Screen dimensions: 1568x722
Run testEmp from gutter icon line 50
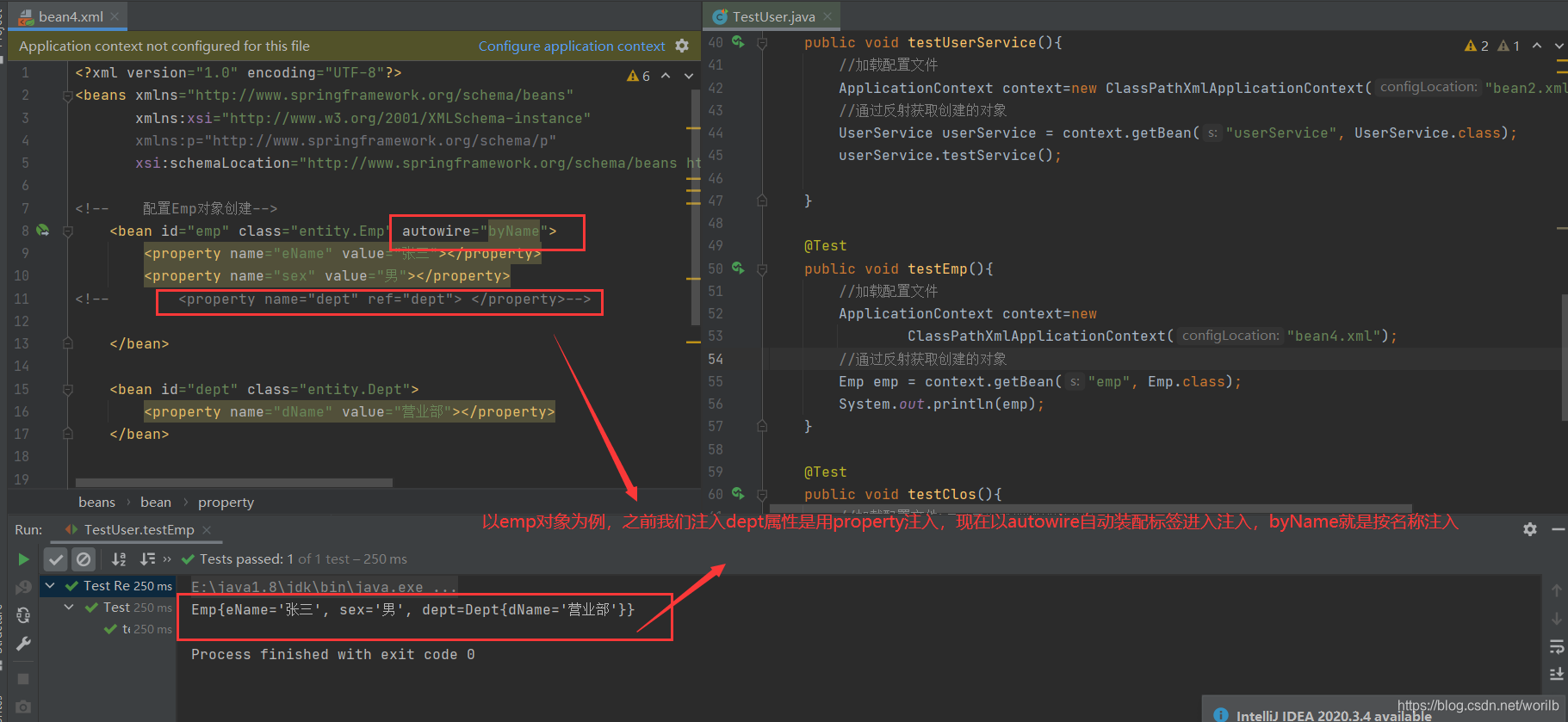738,268
